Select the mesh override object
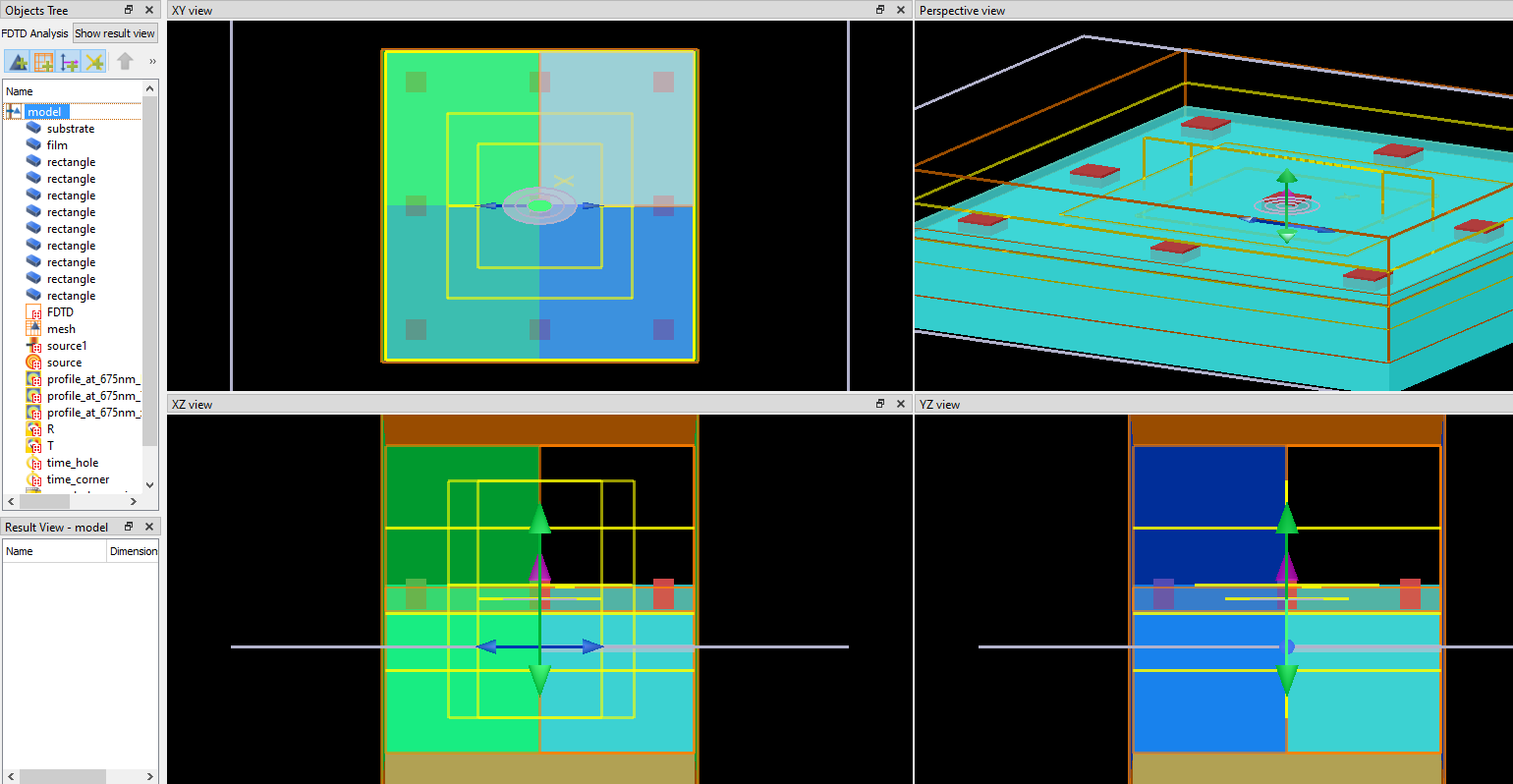1513x784 pixels. pyautogui.click(x=61, y=329)
